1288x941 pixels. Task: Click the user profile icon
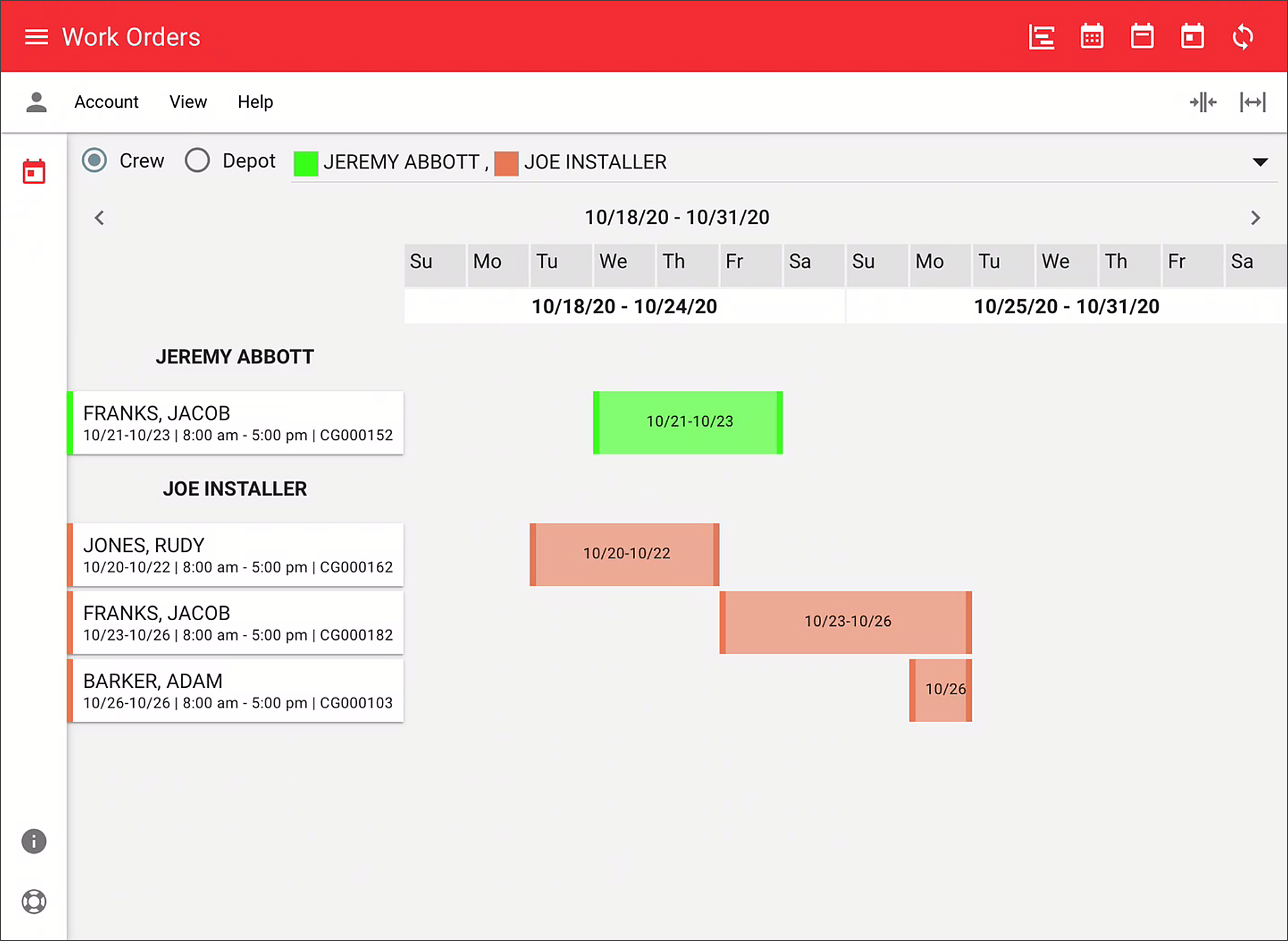36,101
